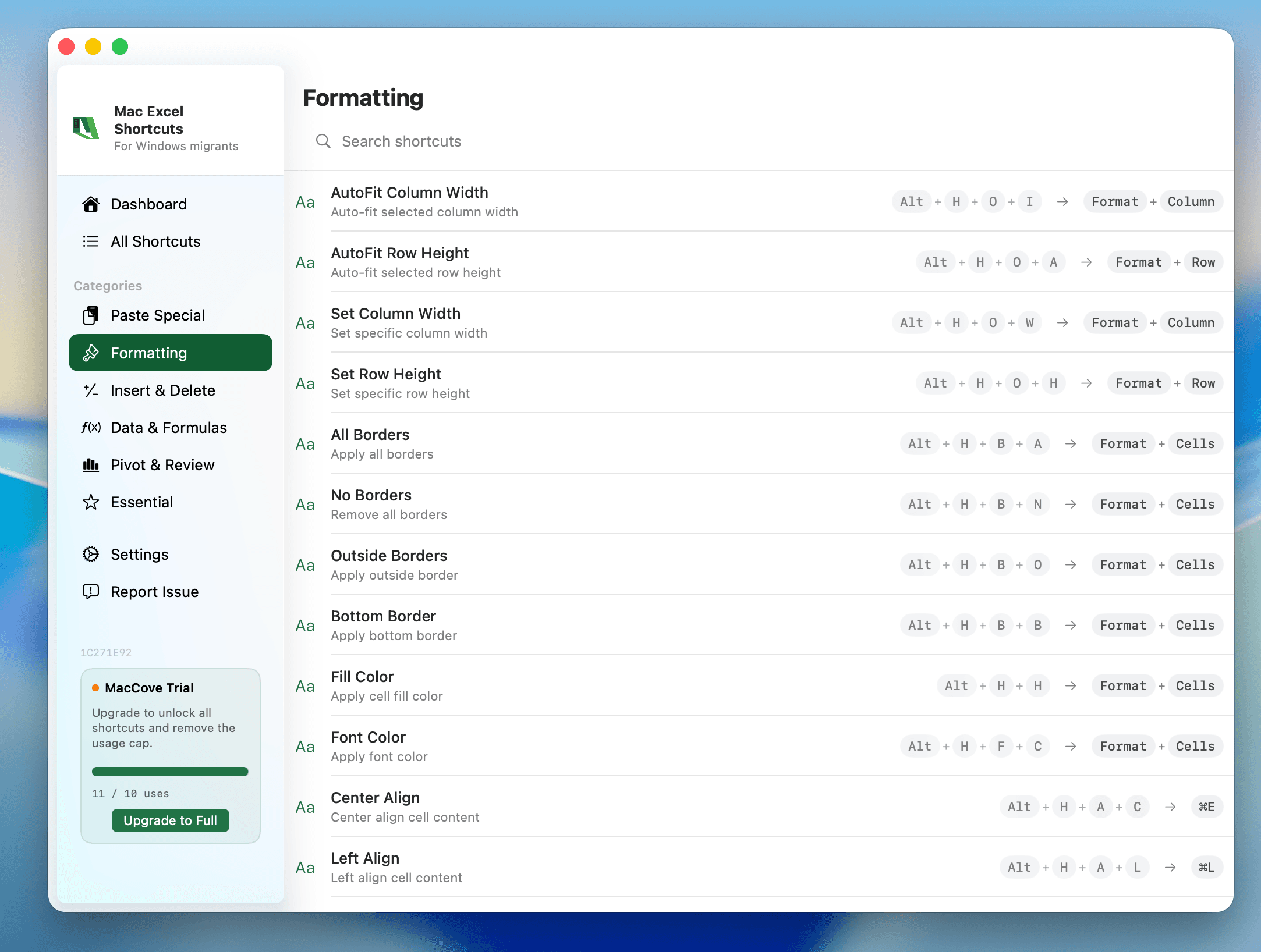The height and width of the screenshot is (952, 1261).
Task: Open Data & Formulas category
Action: (x=171, y=428)
